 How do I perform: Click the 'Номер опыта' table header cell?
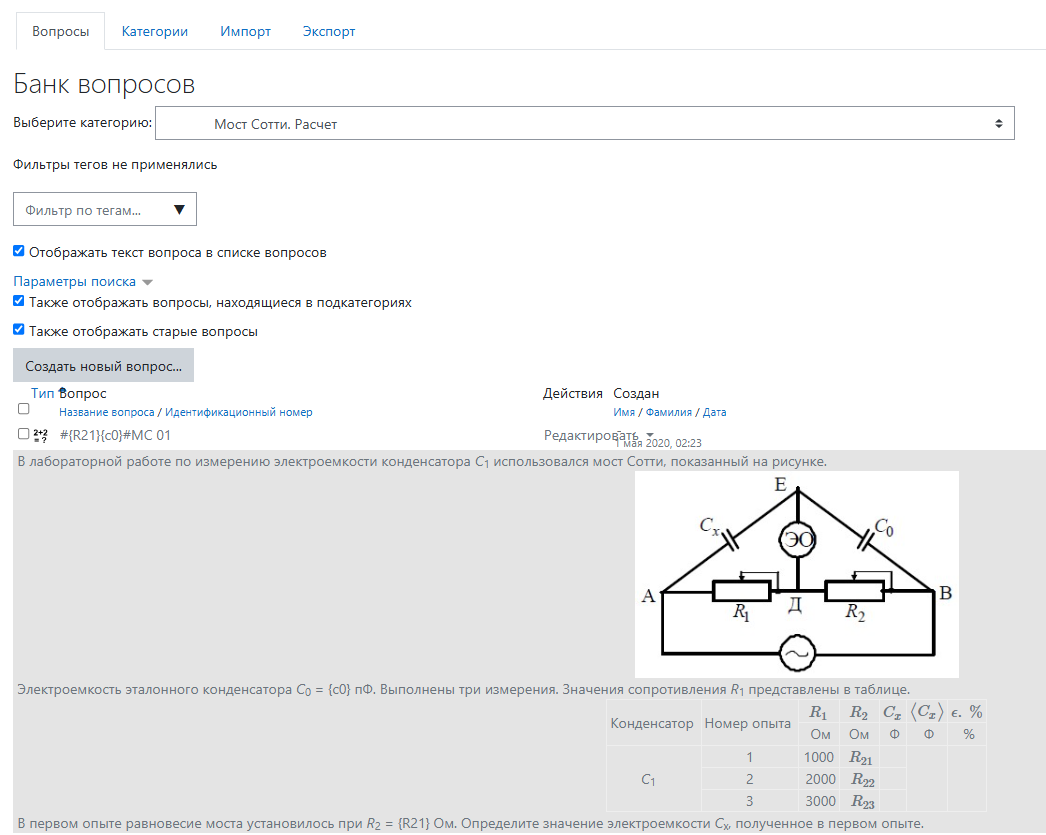click(x=748, y=724)
